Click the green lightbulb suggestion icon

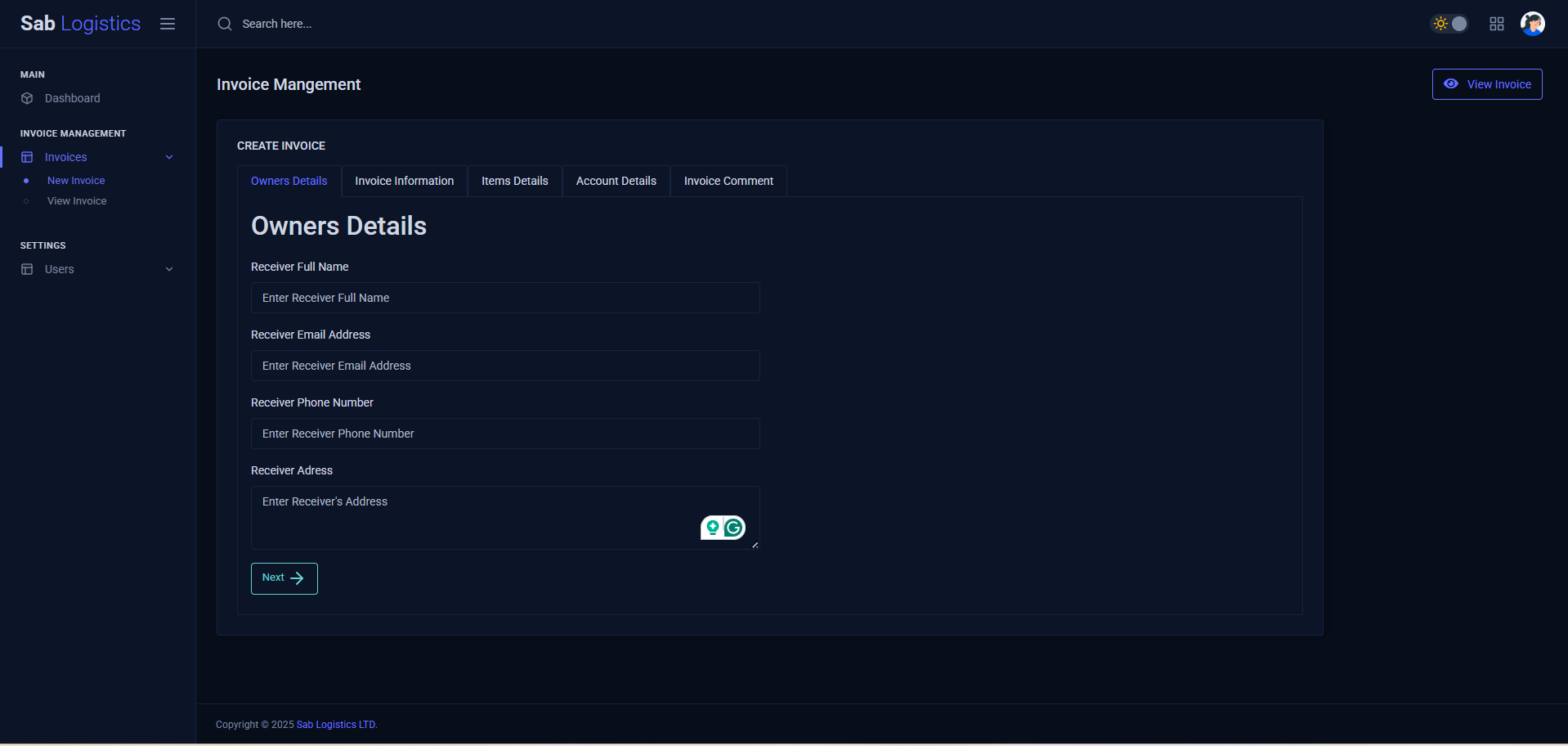coord(712,528)
